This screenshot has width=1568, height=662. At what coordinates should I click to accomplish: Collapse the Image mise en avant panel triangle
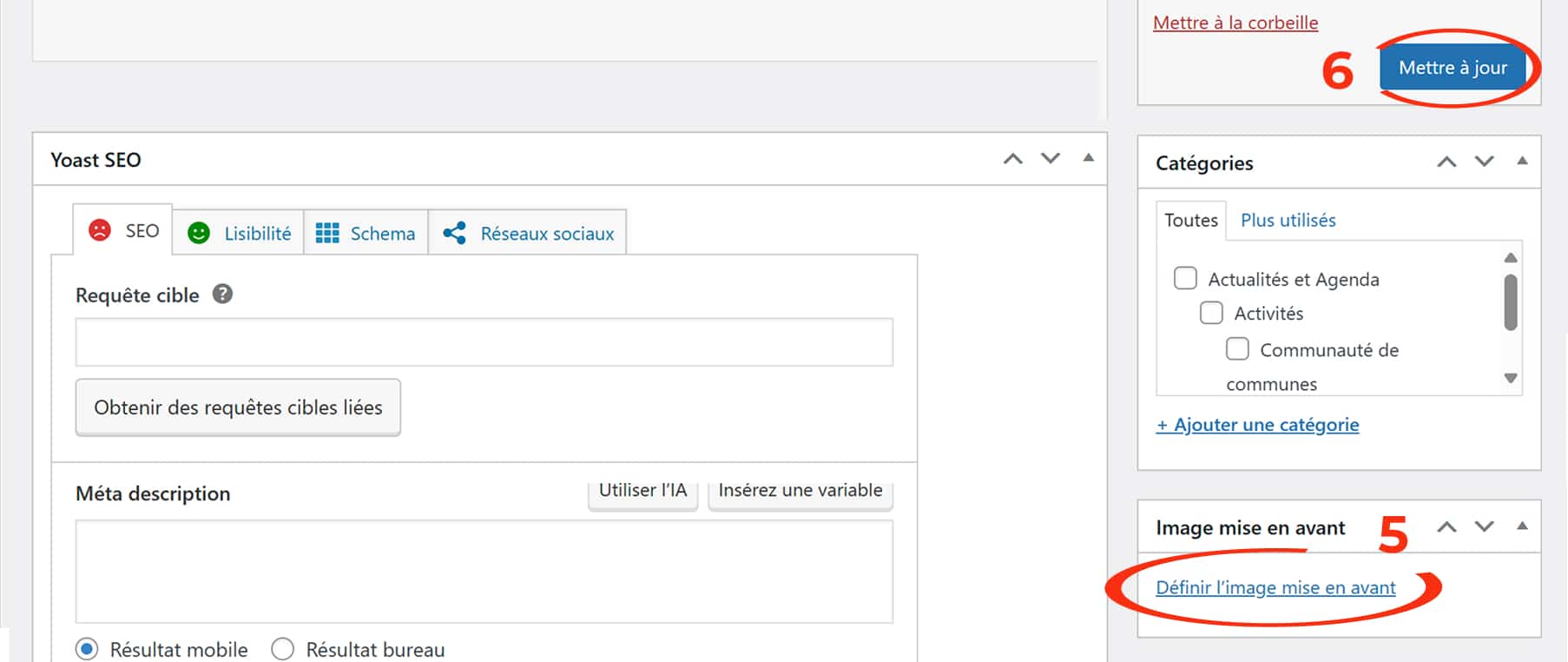(1522, 526)
